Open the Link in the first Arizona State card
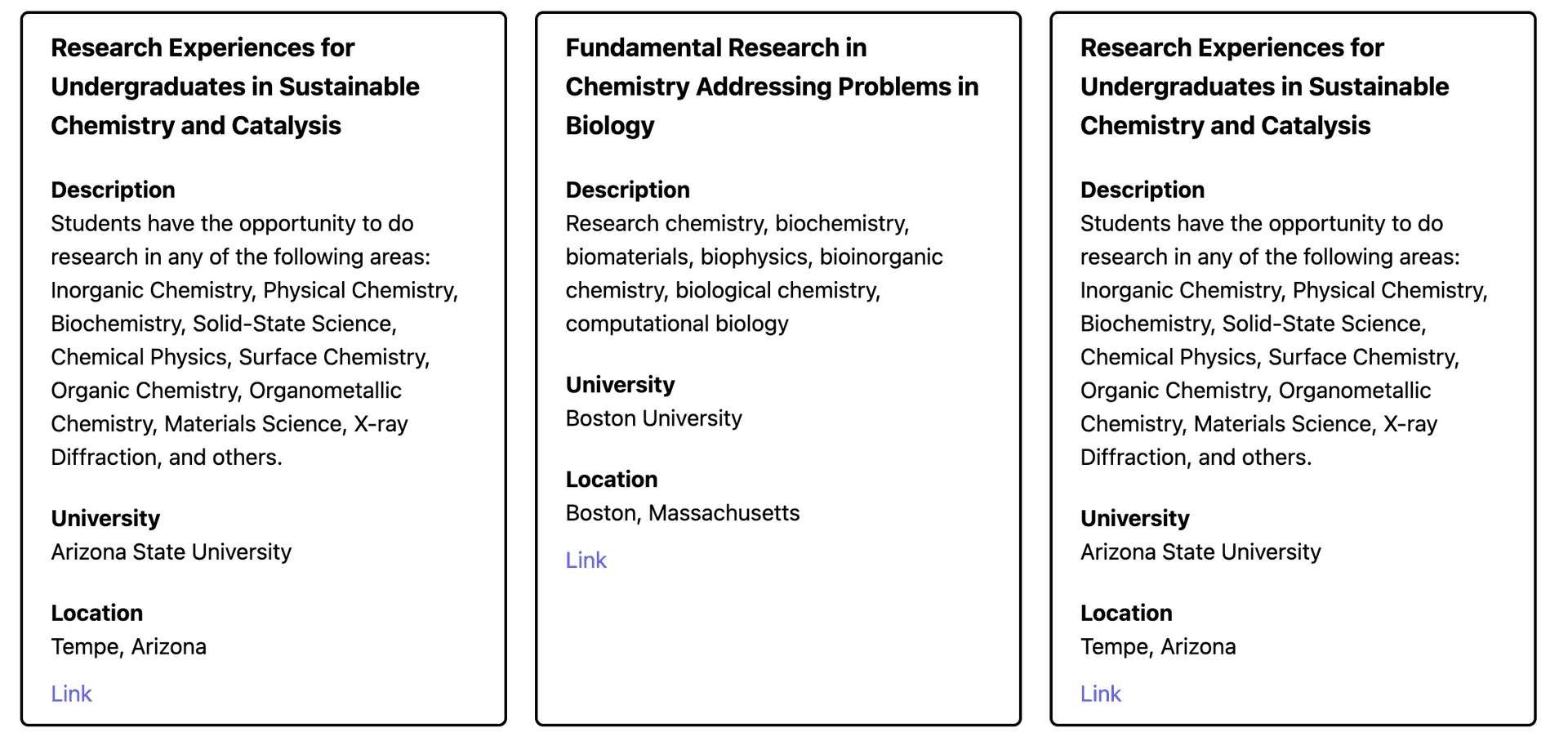Image resolution: width=1568 pixels, height=746 pixels. (x=71, y=694)
